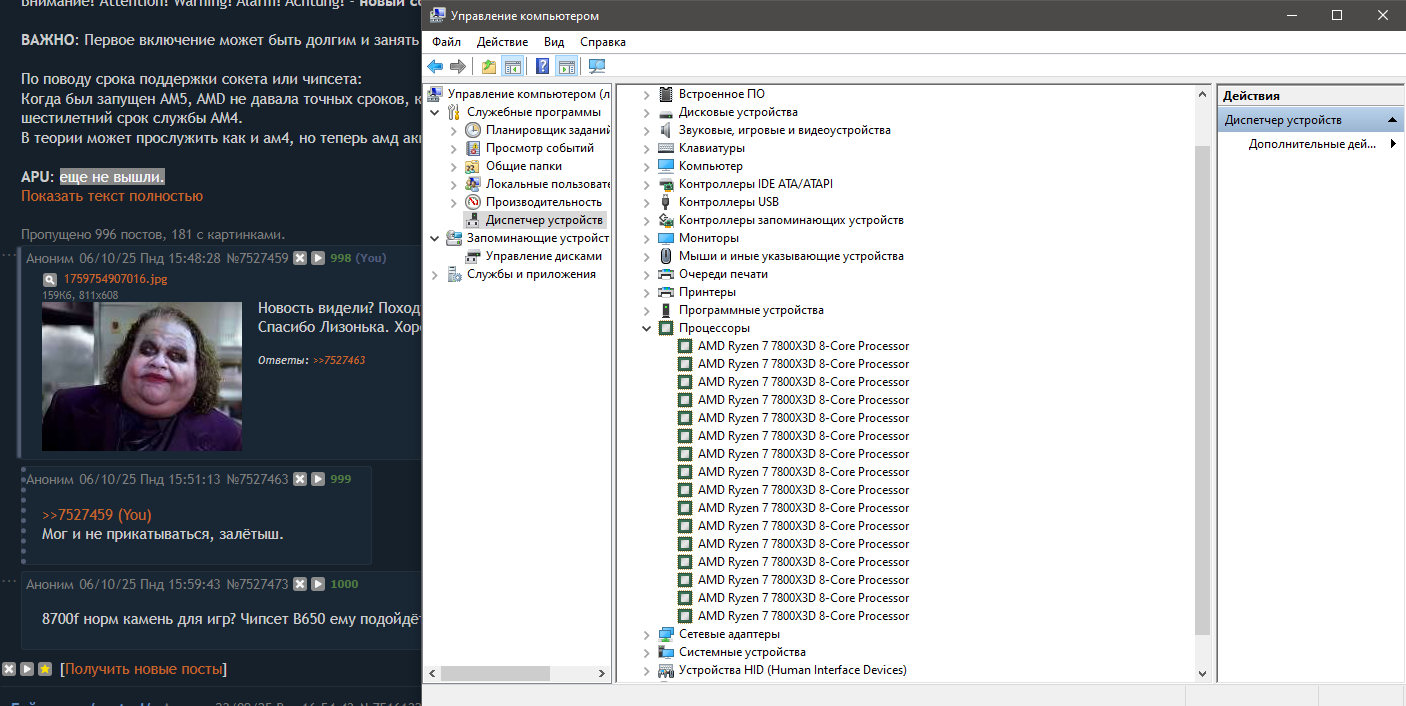Viewport: 1406px width, 706px height.
Task: Open the Действие menu
Action: (502, 42)
